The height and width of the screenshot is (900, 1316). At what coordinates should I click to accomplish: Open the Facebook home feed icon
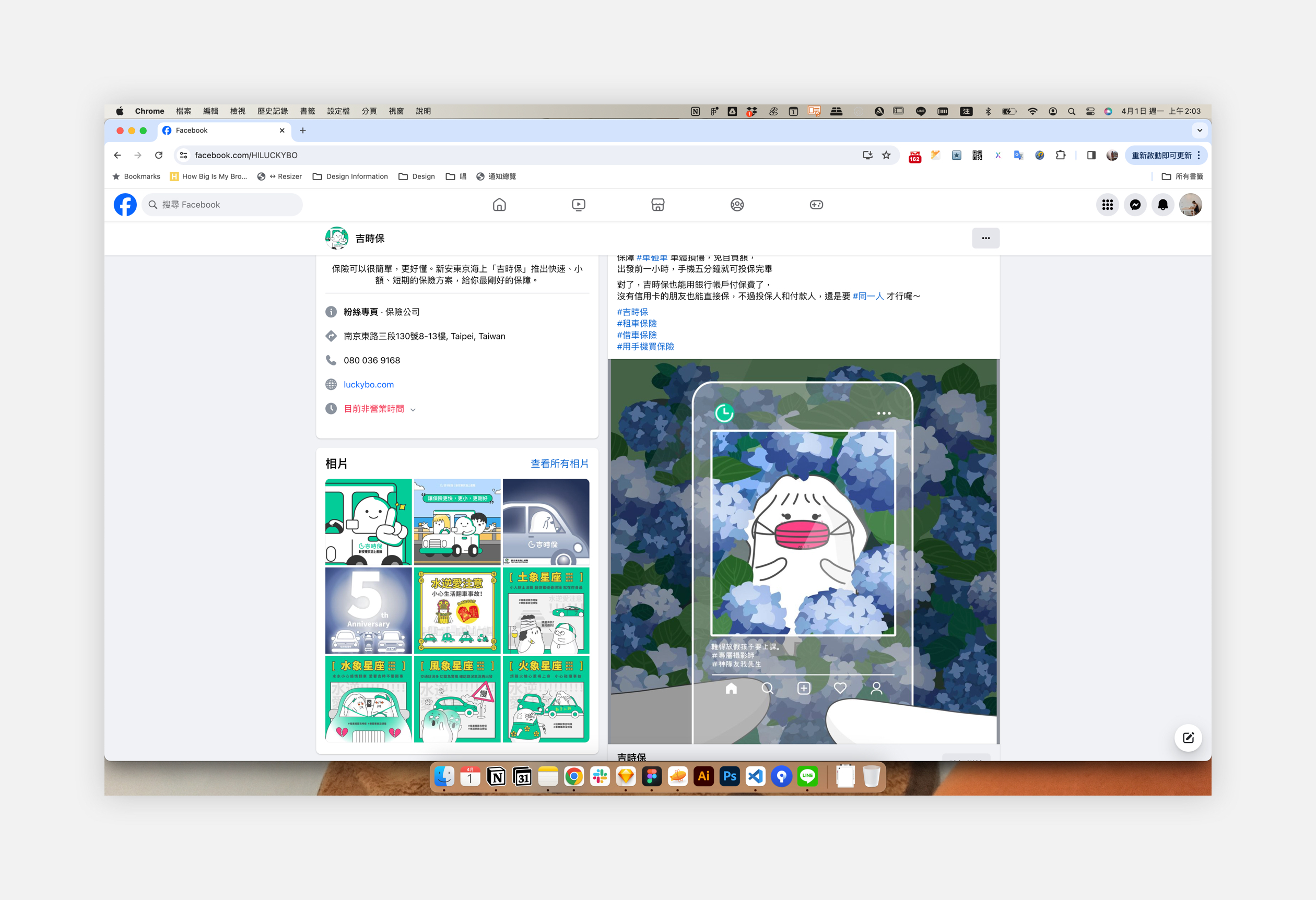[x=499, y=205]
